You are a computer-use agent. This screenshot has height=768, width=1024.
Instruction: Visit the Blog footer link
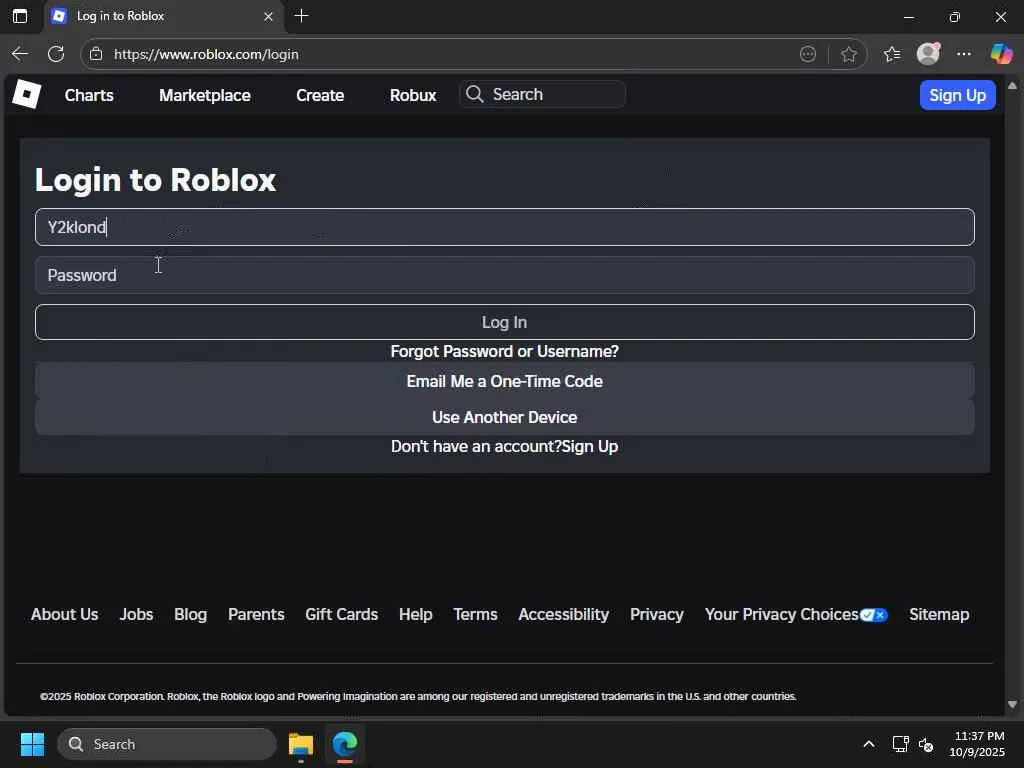[191, 615]
